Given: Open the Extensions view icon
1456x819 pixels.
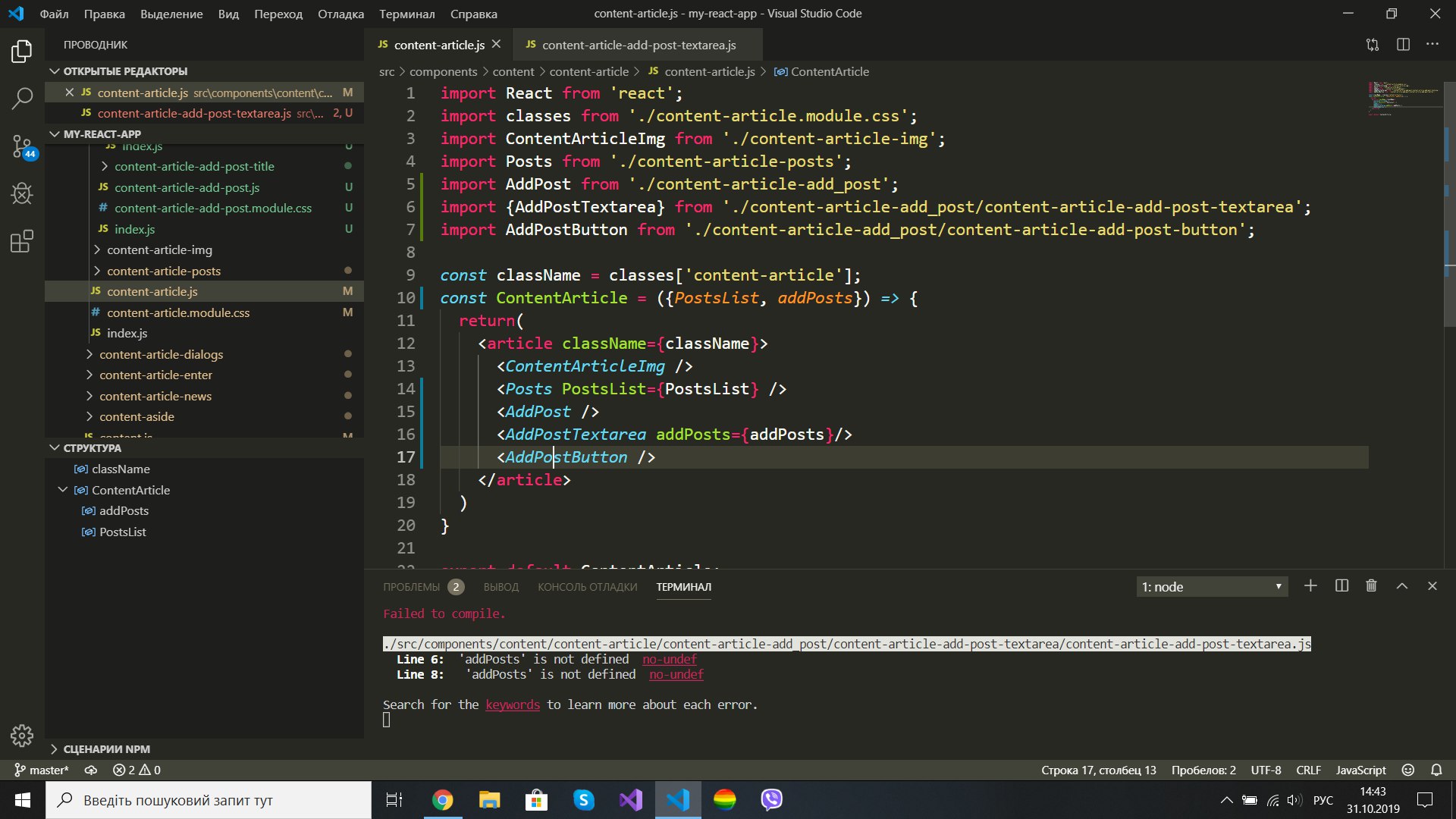Looking at the screenshot, I should coord(22,242).
